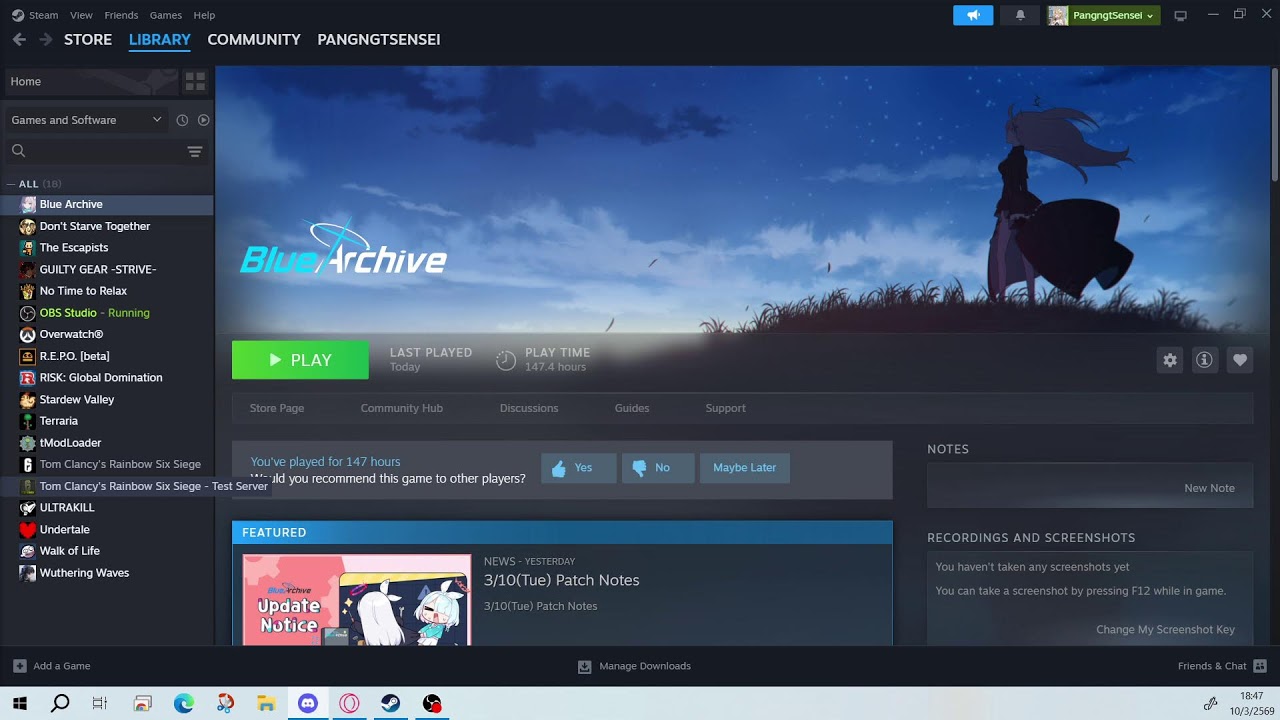Screen dimensions: 1280x720
Task: Add Blue Archive to favorites heart
Action: coord(1240,360)
